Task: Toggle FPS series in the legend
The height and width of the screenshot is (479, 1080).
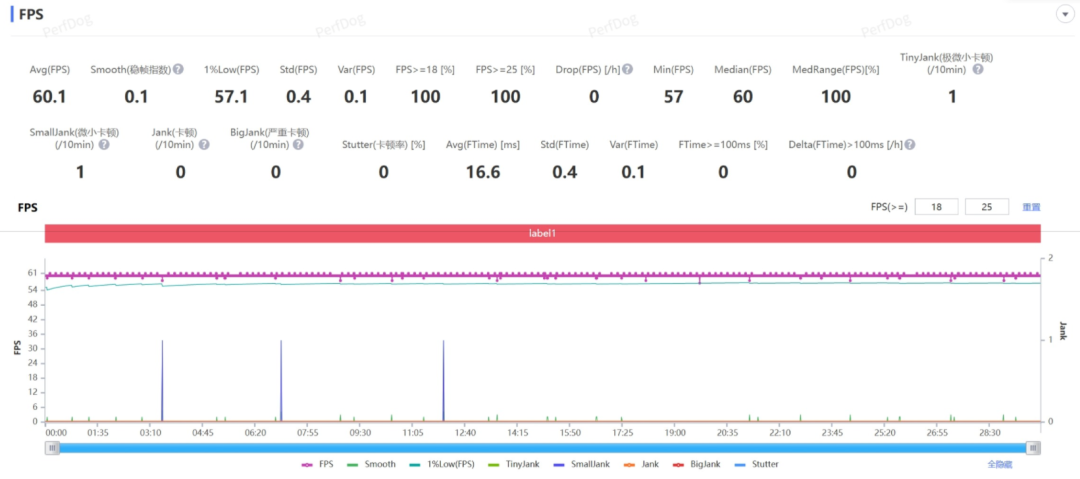Action: coord(318,465)
